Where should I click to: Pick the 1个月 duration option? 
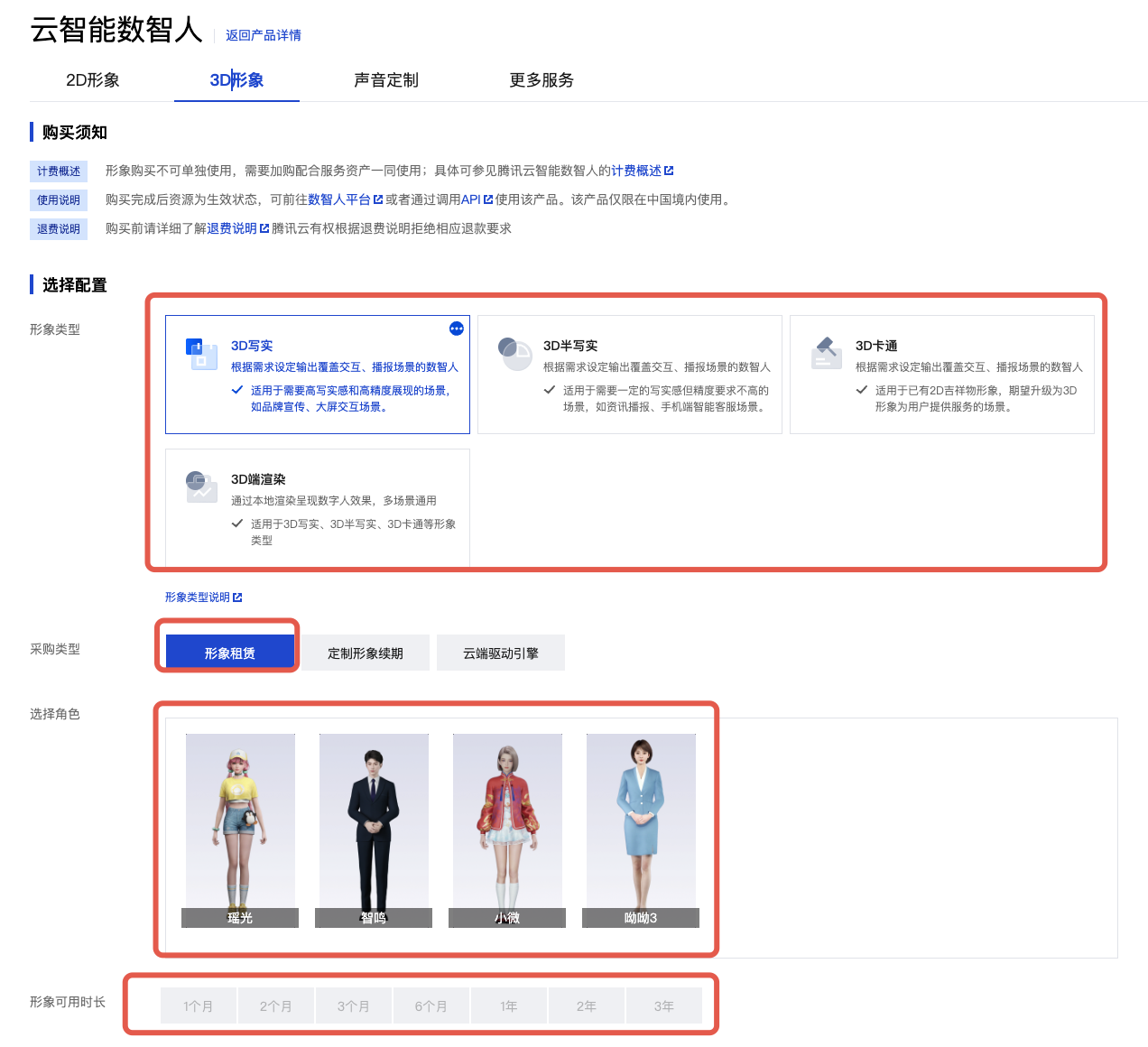click(x=199, y=1005)
